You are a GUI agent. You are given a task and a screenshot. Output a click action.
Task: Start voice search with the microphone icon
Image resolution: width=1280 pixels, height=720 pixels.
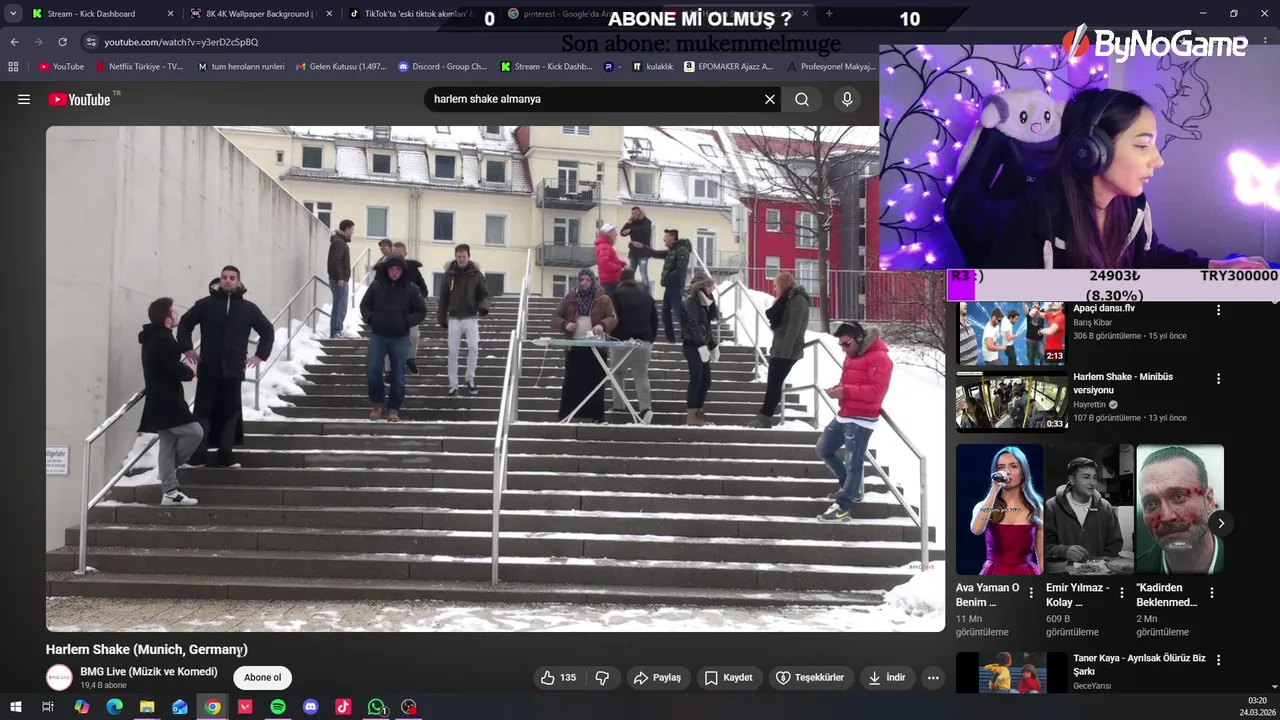click(x=847, y=99)
